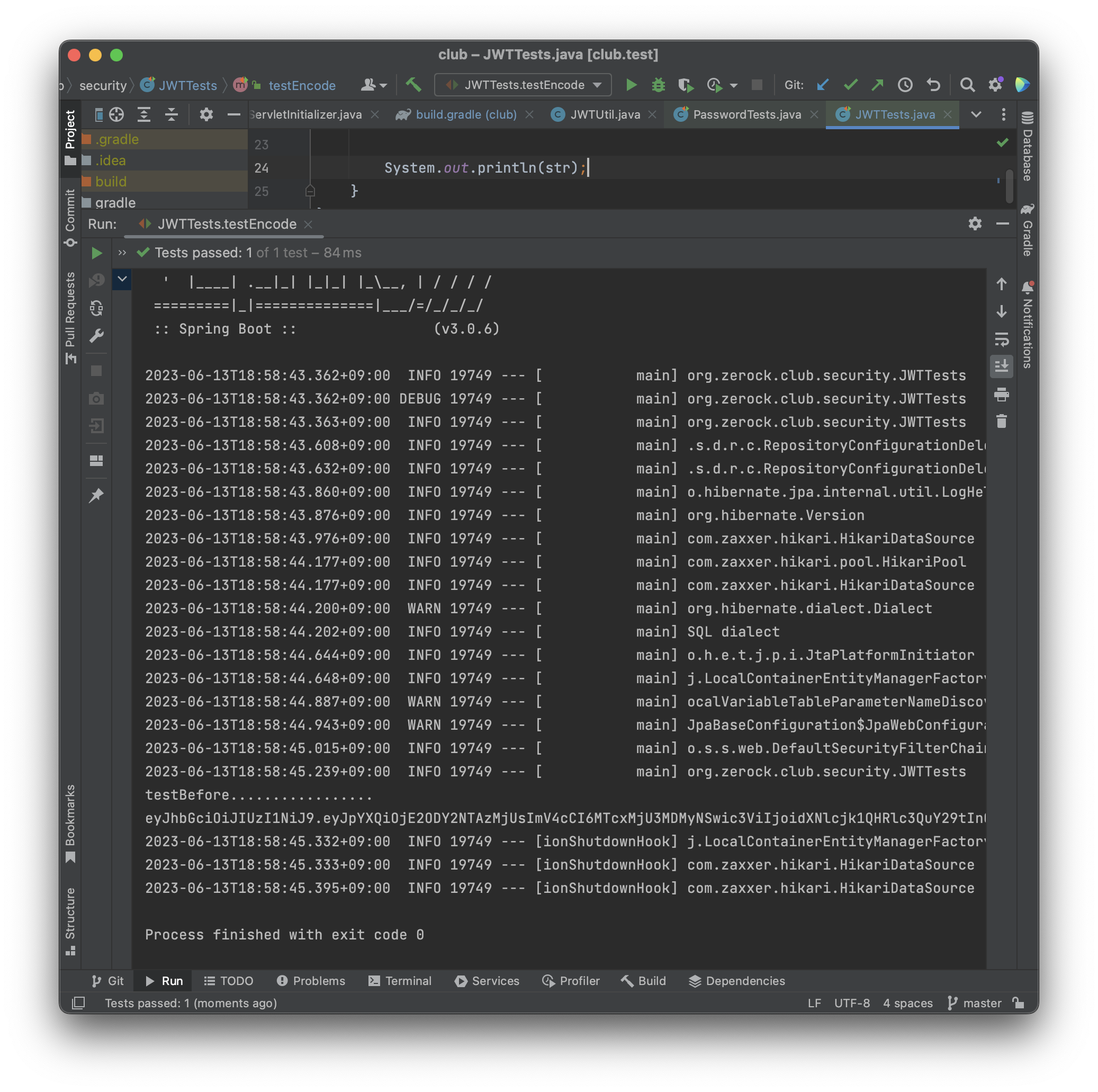Click Git update project arrow
Image resolution: width=1098 pixels, height=1092 pixels.
point(822,85)
